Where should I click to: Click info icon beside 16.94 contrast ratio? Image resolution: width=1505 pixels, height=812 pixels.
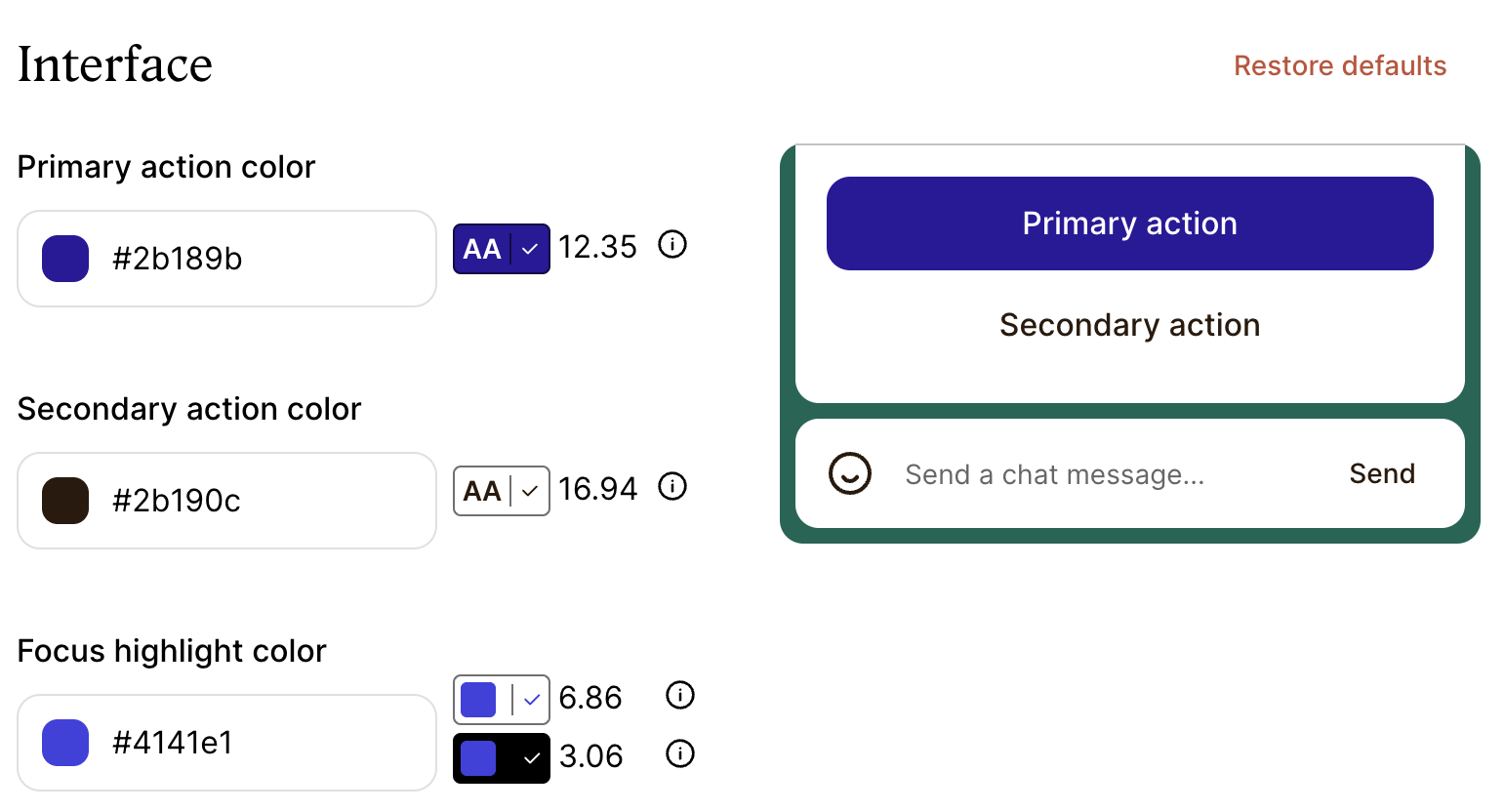click(672, 486)
